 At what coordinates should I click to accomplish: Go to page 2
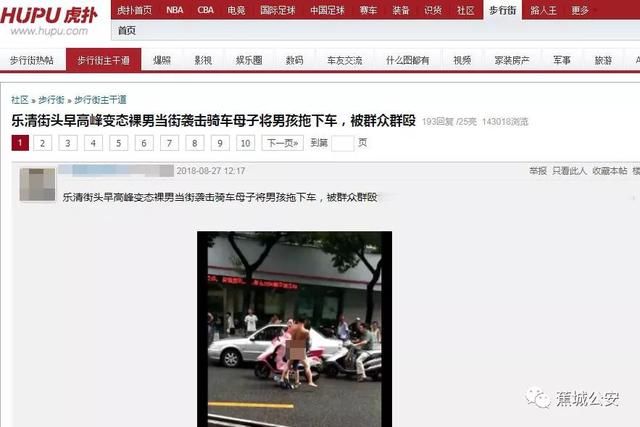click(x=42, y=143)
